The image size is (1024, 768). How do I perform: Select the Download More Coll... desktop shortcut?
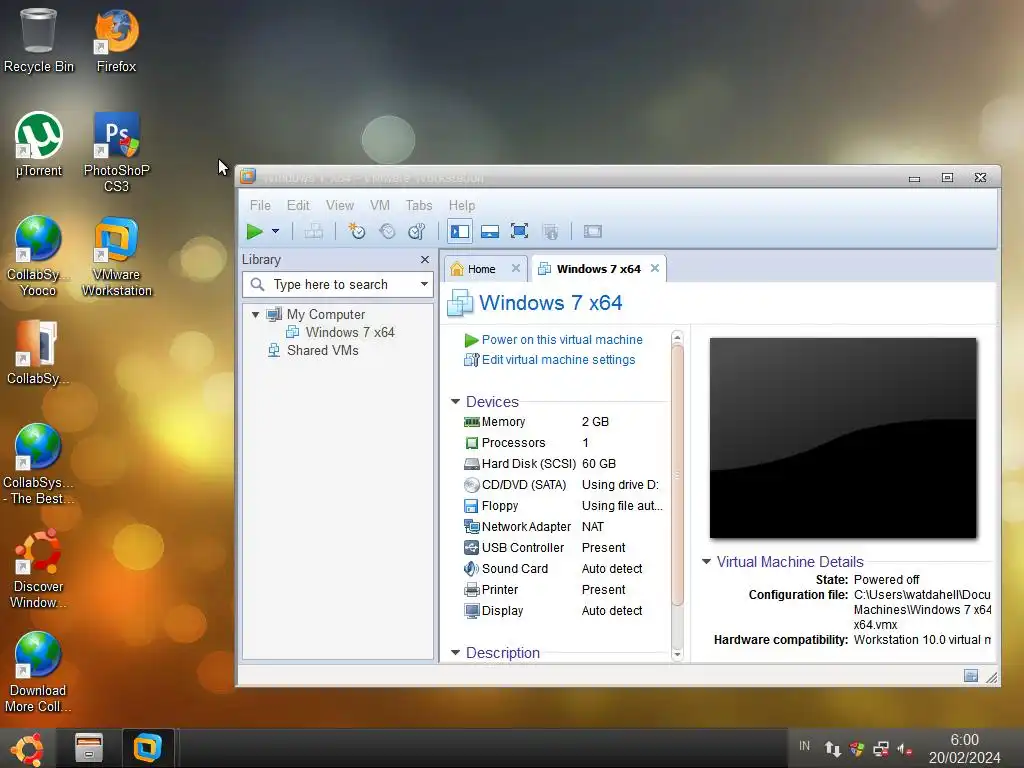38,673
